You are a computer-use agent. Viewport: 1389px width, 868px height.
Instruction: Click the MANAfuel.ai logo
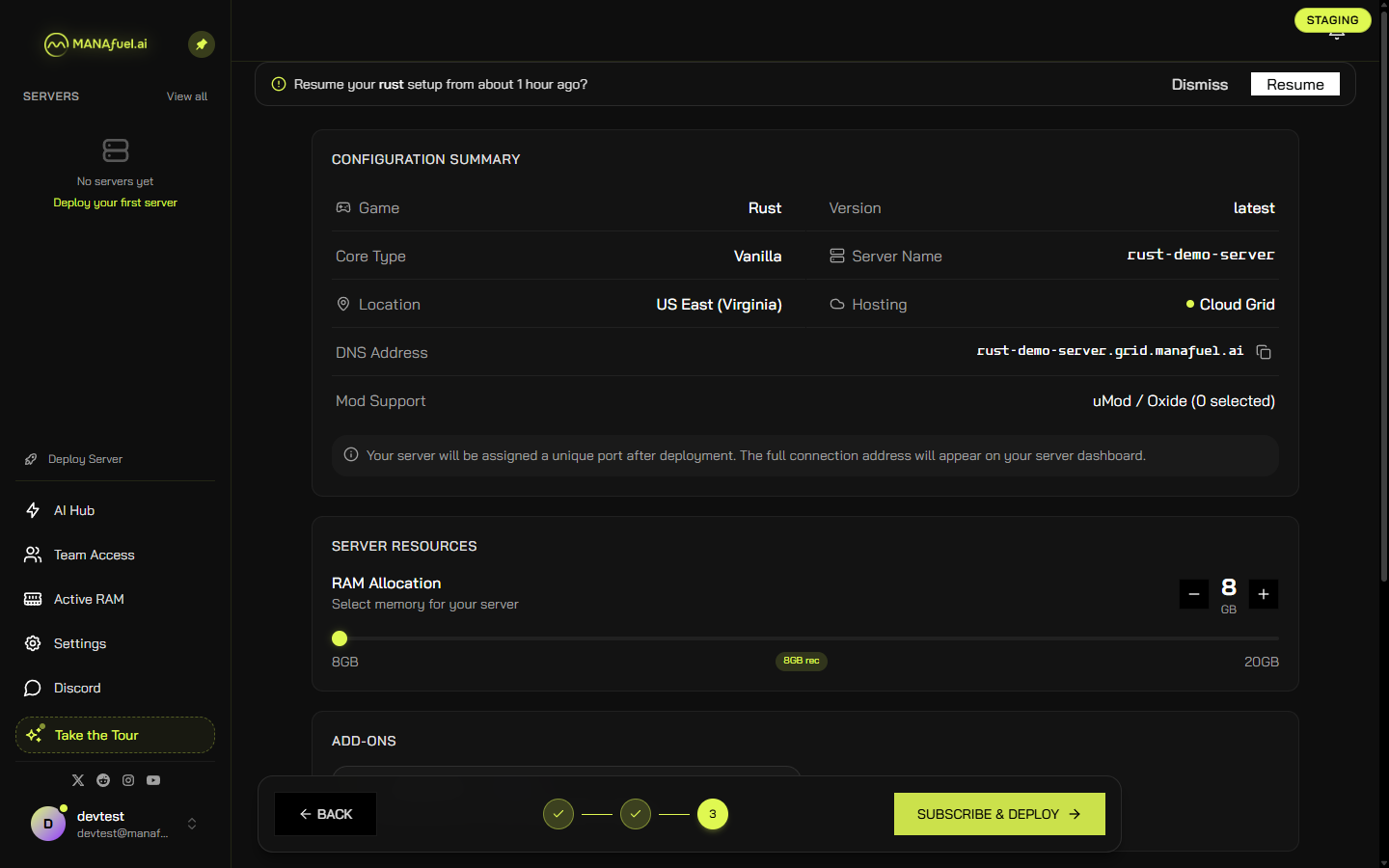click(x=95, y=43)
